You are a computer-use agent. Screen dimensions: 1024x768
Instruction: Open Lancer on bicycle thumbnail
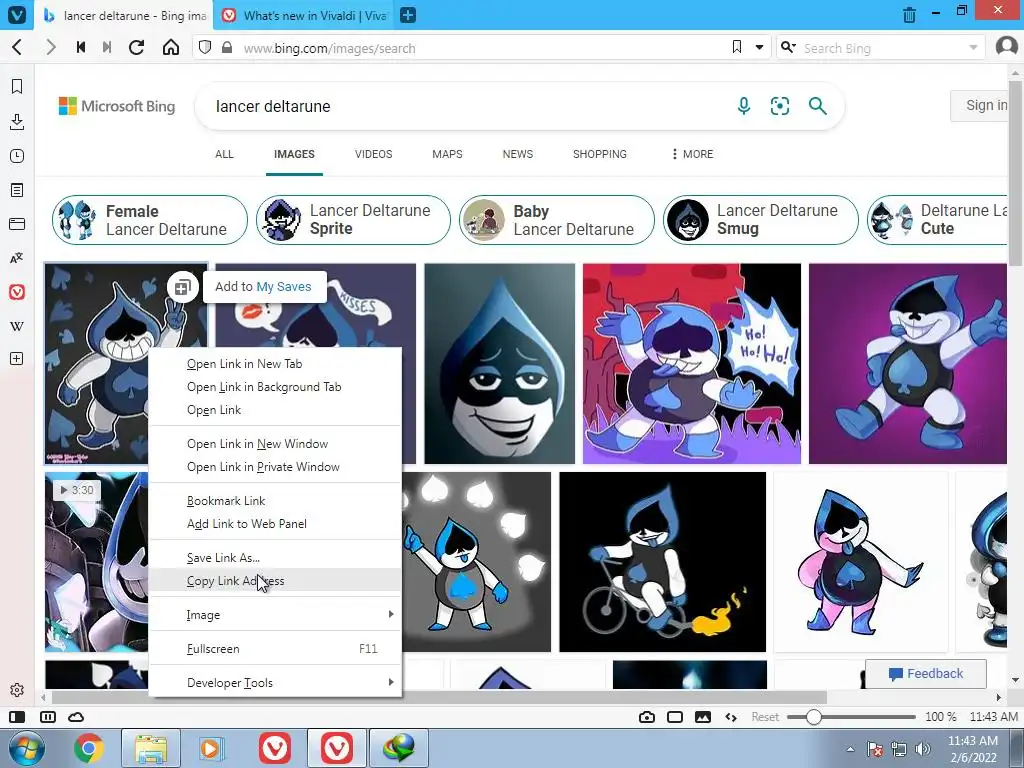(662, 562)
